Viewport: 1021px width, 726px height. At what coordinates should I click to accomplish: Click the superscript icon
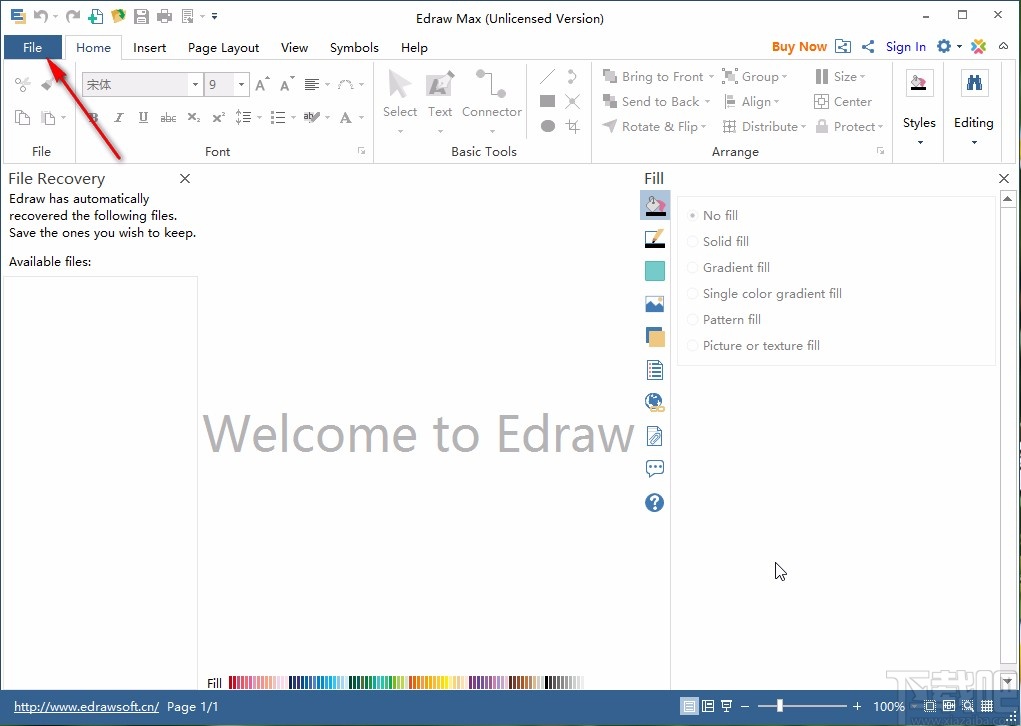[219, 118]
